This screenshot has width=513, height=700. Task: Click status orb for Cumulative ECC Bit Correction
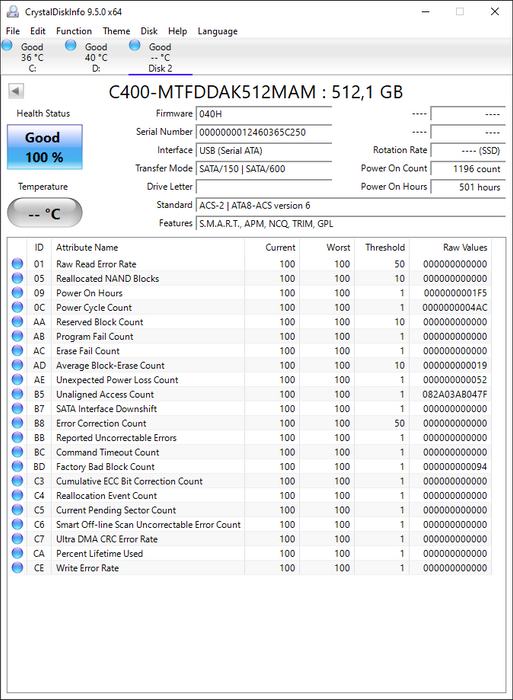click(x=17, y=481)
